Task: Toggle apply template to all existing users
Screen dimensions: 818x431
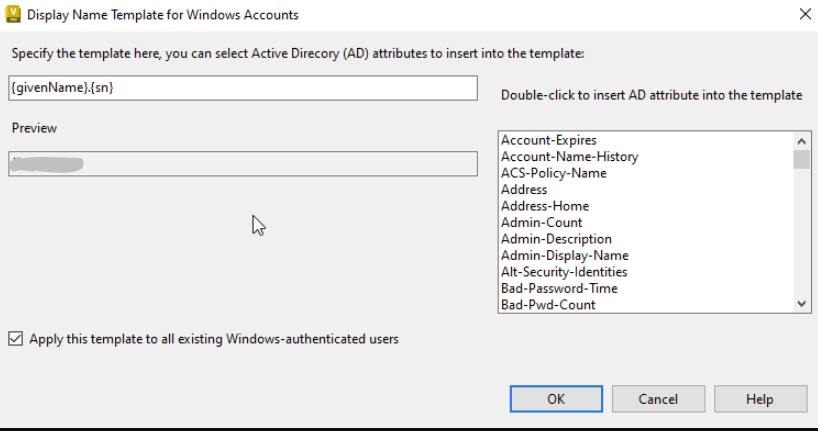Action: tap(15, 339)
